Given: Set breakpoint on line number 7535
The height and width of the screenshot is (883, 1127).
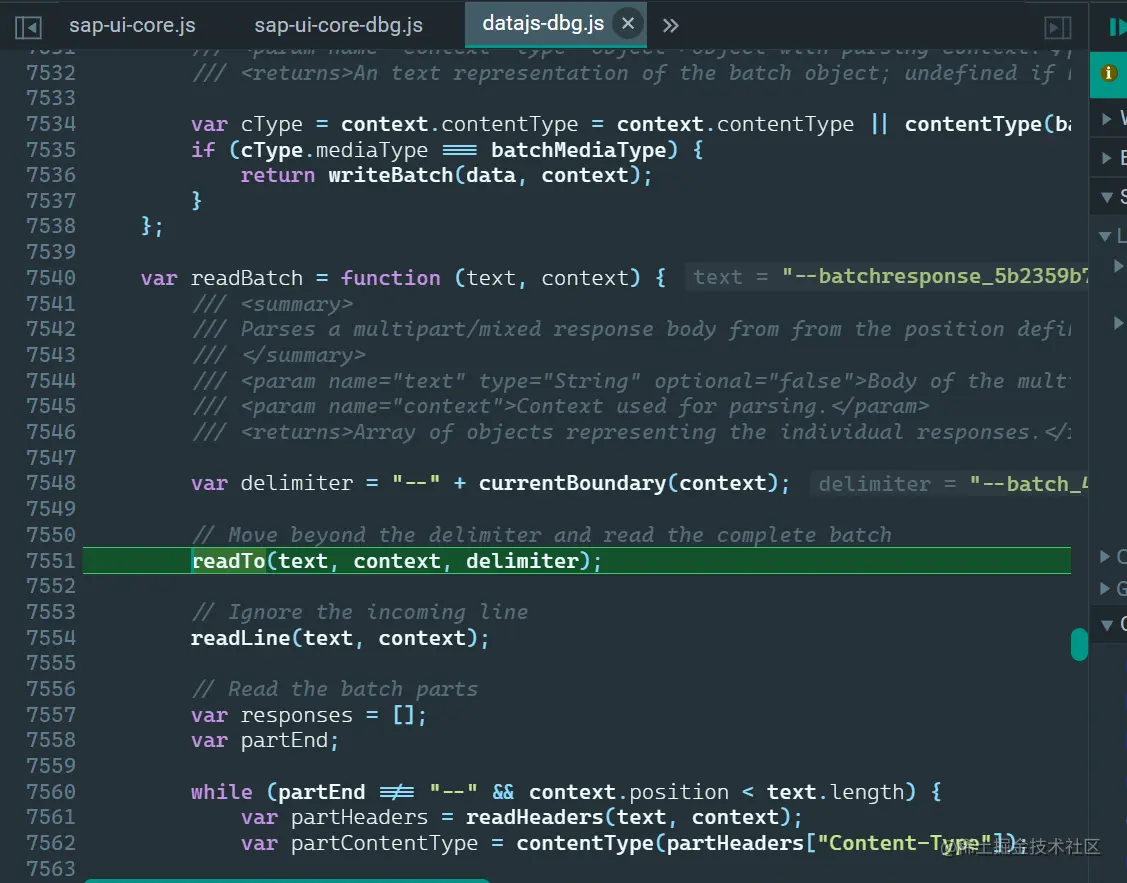Looking at the screenshot, I should tap(51, 149).
